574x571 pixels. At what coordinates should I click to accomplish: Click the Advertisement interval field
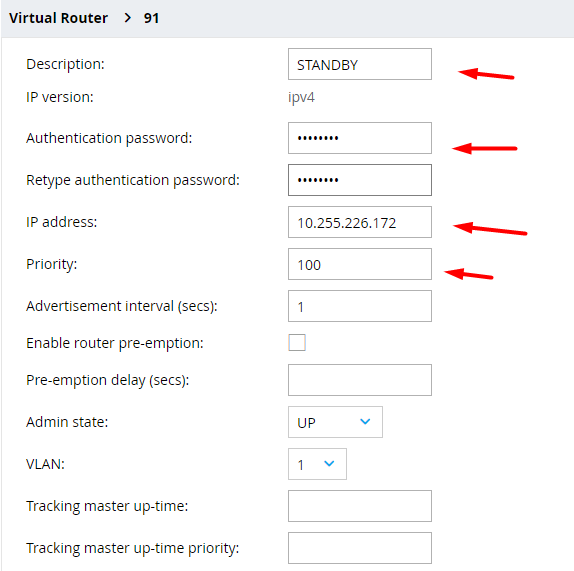pos(360,306)
